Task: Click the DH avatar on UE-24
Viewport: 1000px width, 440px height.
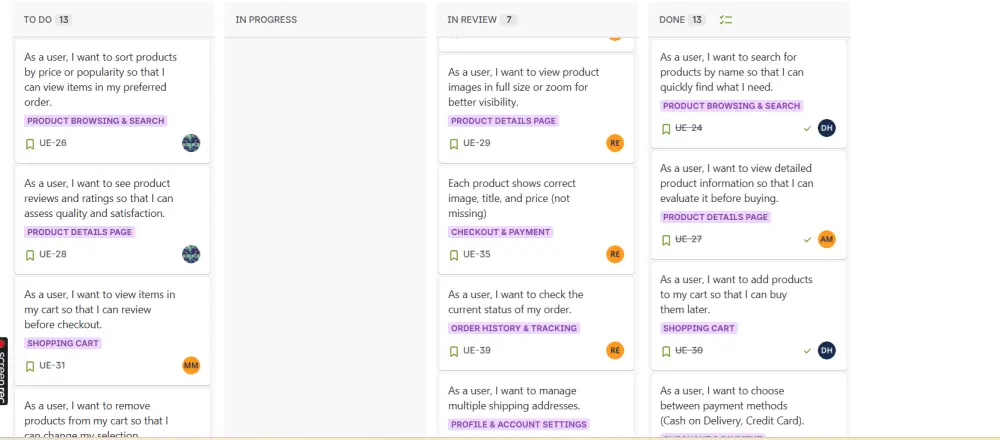Action: click(826, 128)
